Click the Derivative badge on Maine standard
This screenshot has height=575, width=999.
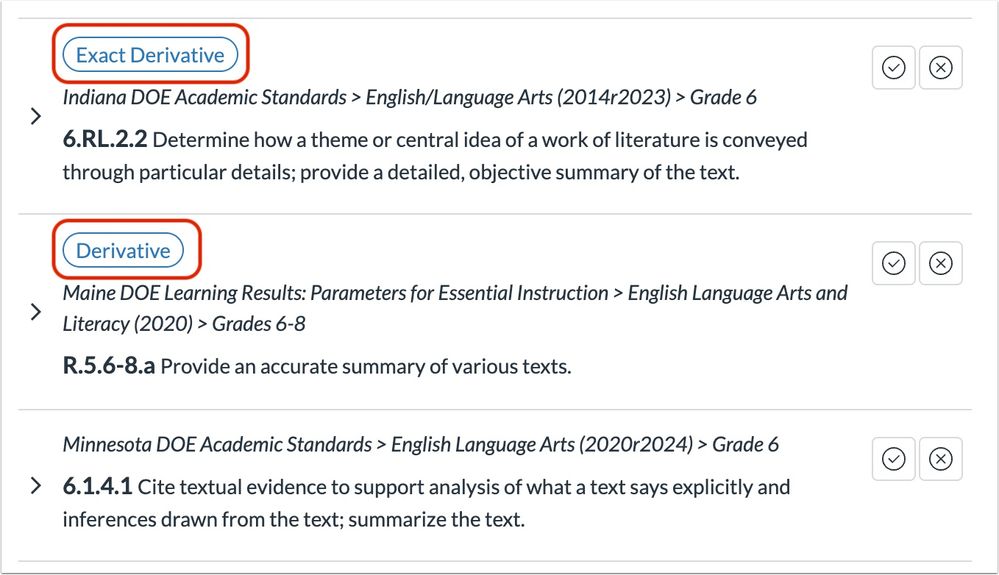pos(123,250)
